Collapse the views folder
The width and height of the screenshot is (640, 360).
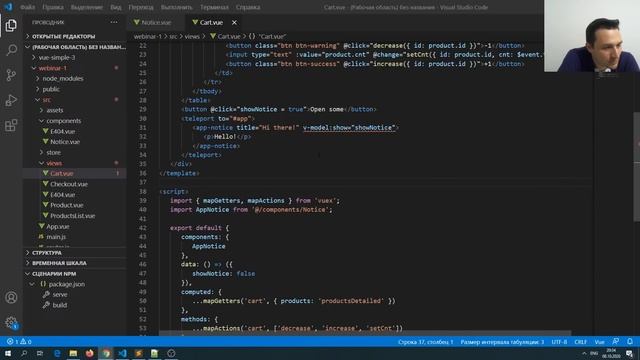pos(75,163)
